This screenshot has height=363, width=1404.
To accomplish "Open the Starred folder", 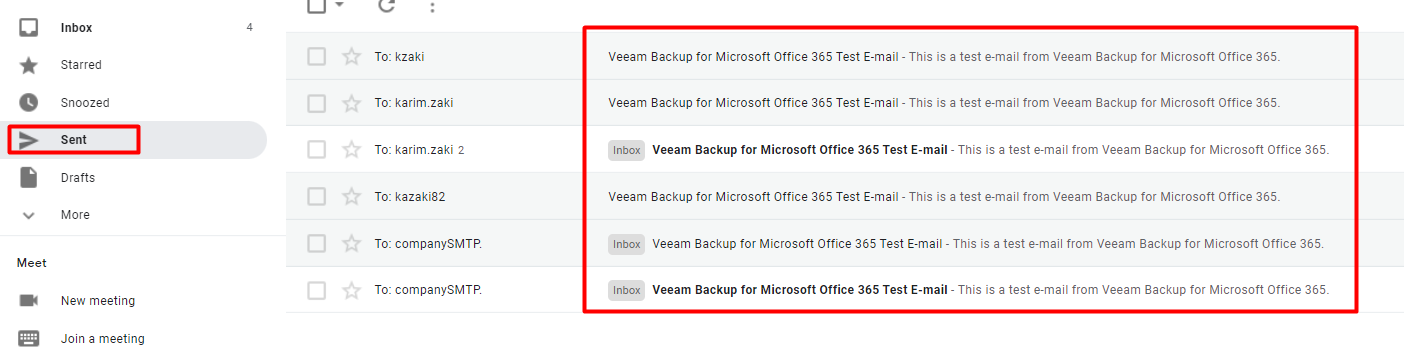I will click(81, 65).
